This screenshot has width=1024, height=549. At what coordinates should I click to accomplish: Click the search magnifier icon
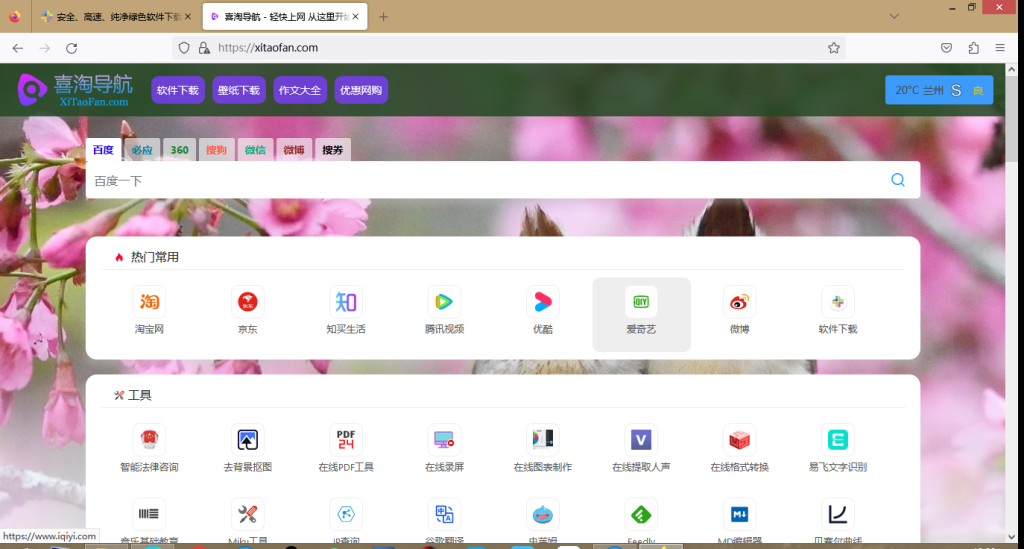click(898, 180)
